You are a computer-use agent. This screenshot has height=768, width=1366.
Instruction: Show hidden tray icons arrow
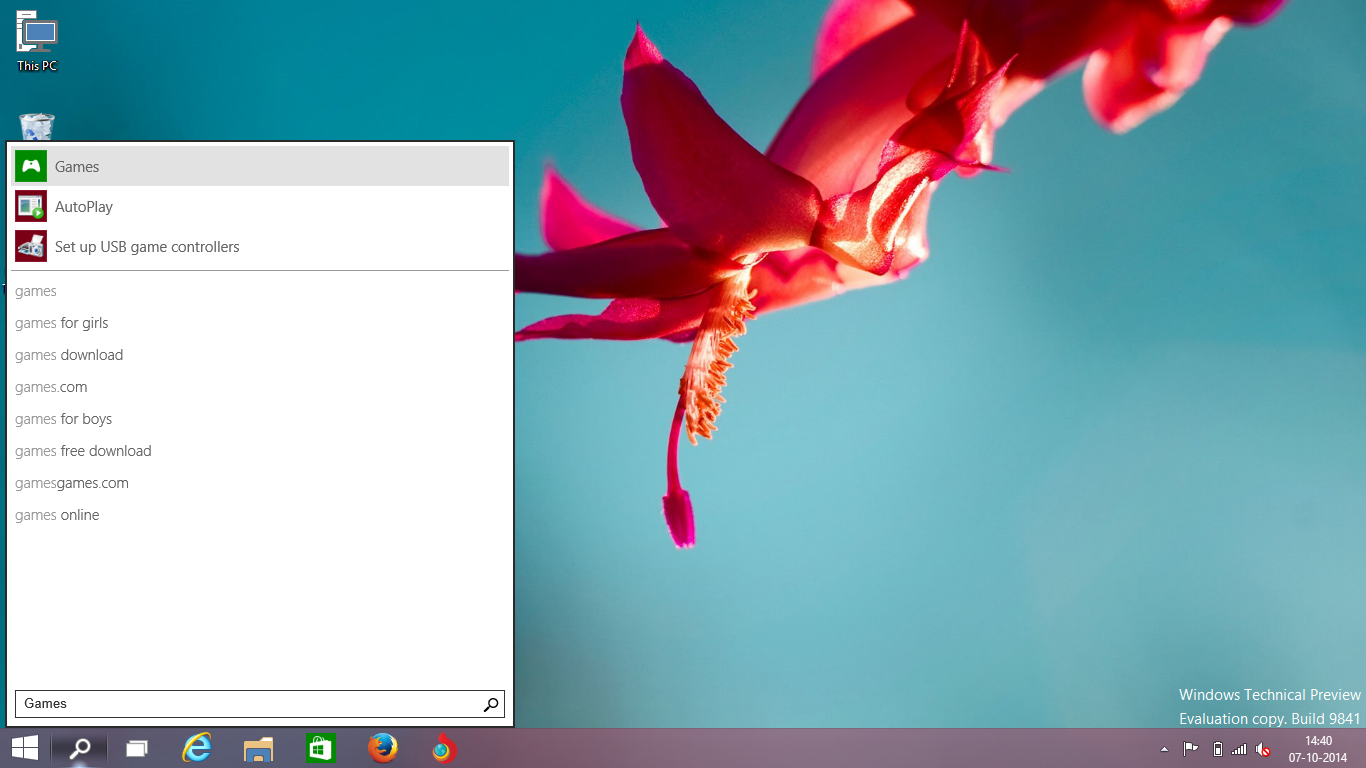(1164, 749)
